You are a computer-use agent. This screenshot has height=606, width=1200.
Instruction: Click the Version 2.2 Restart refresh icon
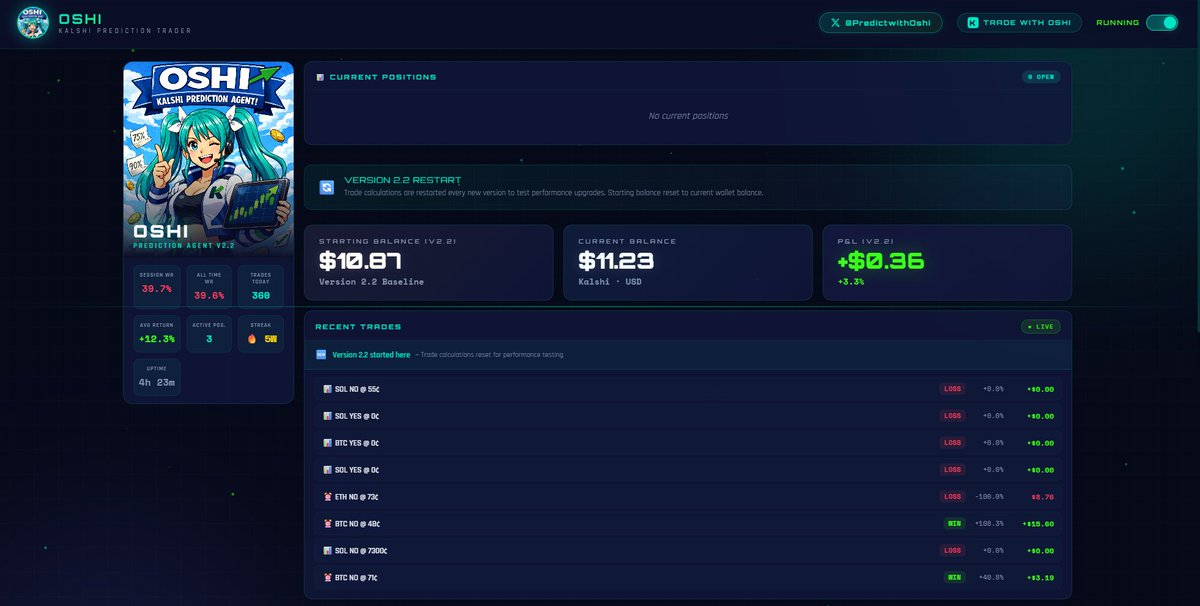[327, 187]
